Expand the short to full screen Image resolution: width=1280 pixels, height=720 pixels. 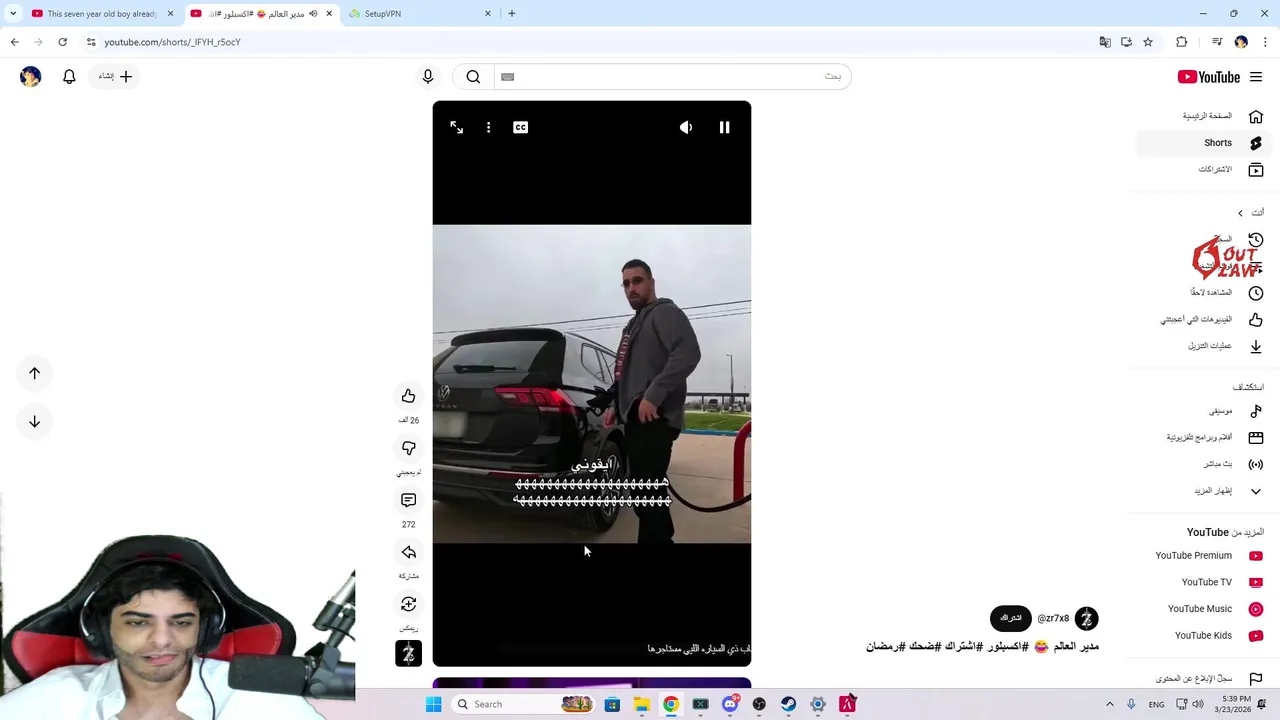pyautogui.click(x=456, y=128)
